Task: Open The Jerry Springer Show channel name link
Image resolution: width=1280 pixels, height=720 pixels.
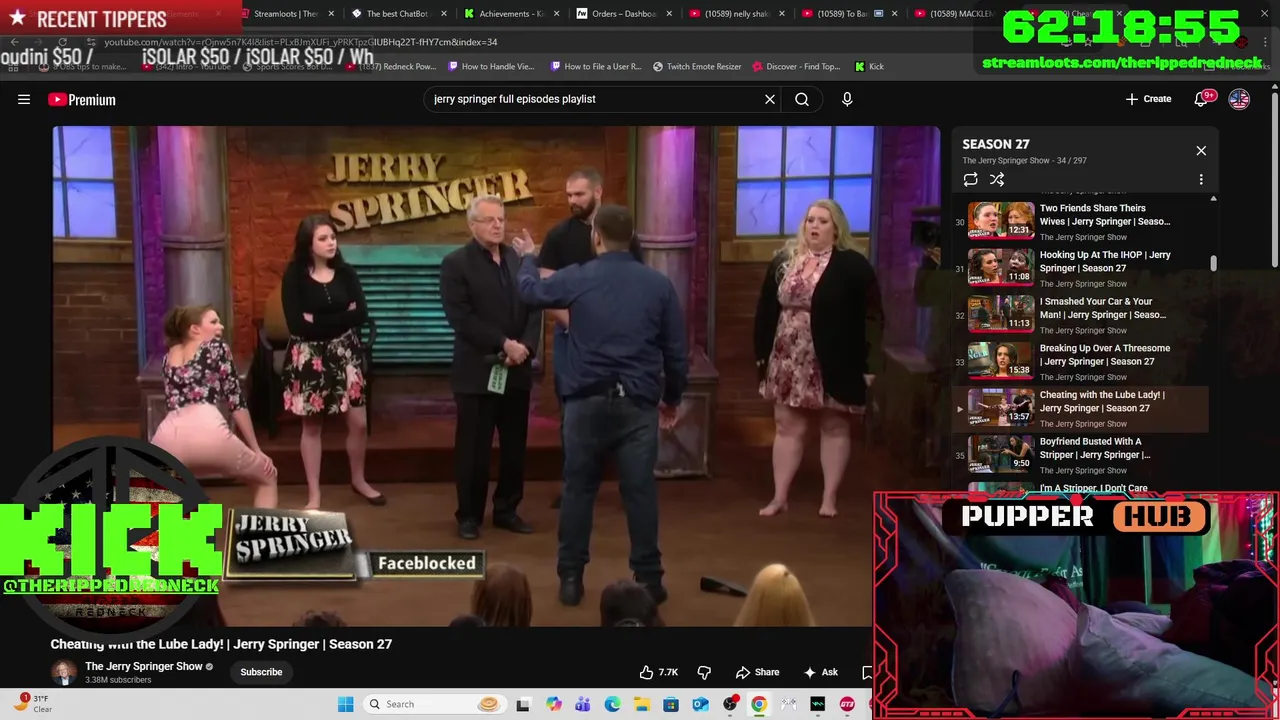Action: pos(144,666)
